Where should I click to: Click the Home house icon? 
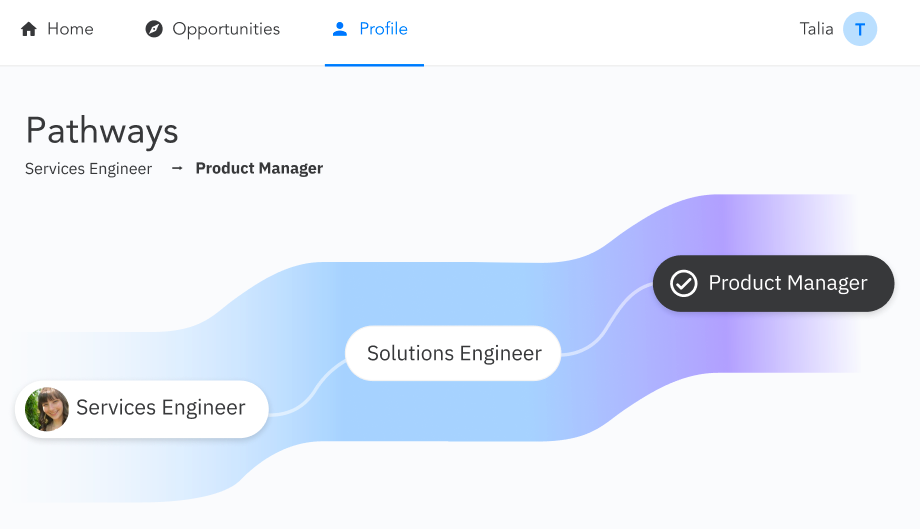tap(28, 29)
